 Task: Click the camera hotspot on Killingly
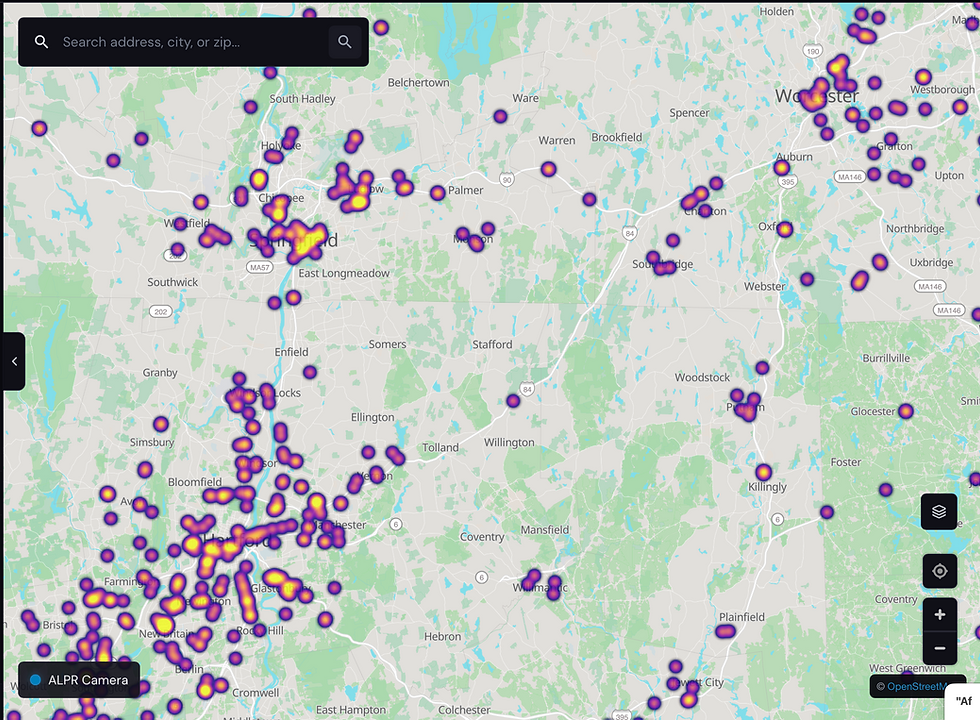(x=763, y=472)
